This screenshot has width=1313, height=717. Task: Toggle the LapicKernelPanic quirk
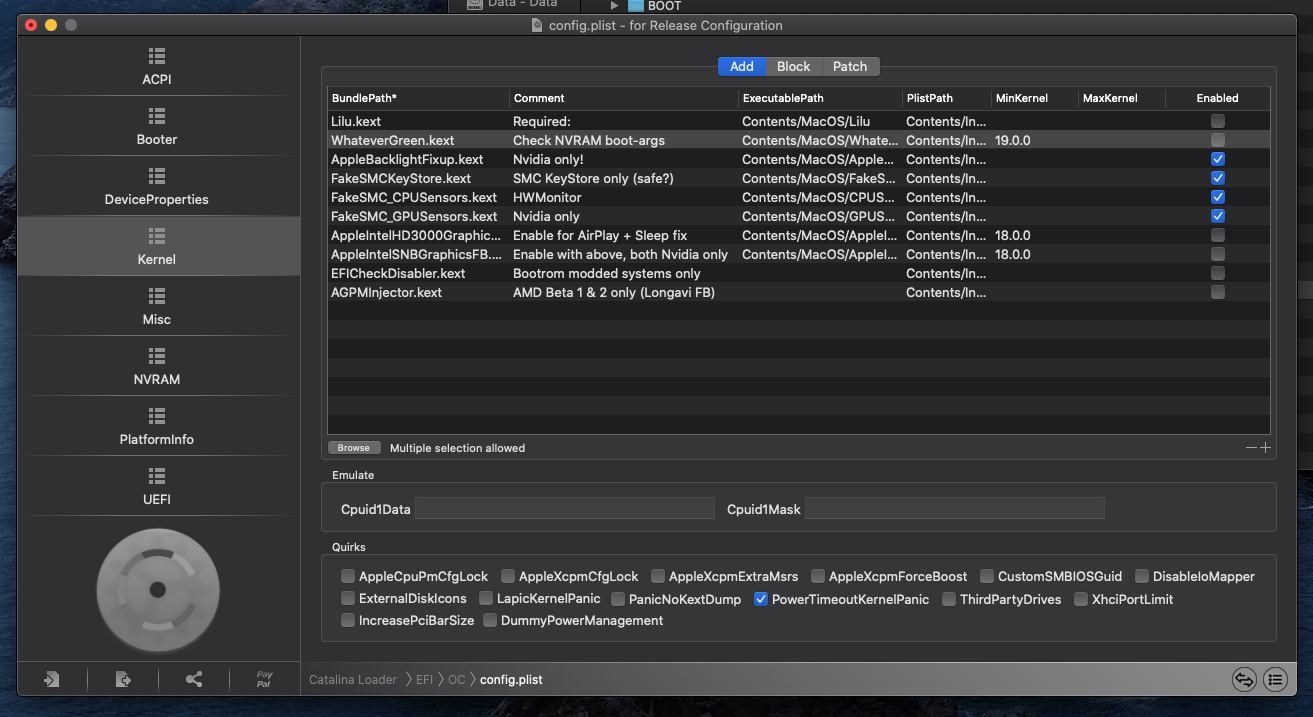(x=486, y=599)
